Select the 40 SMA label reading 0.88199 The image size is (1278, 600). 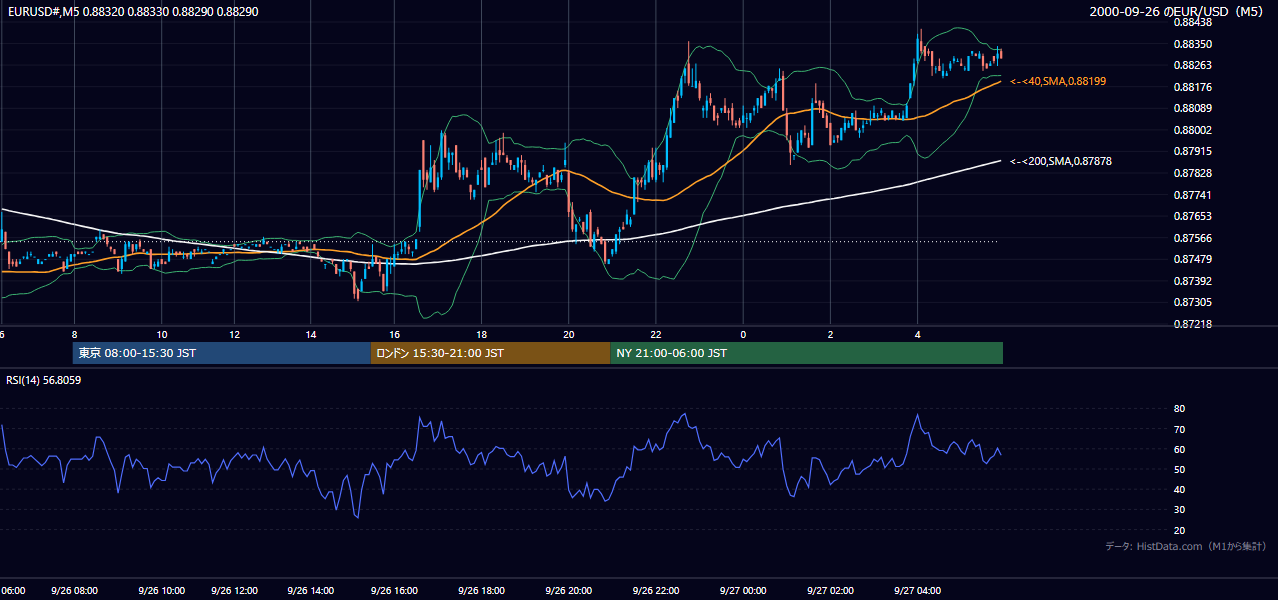[1058, 81]
